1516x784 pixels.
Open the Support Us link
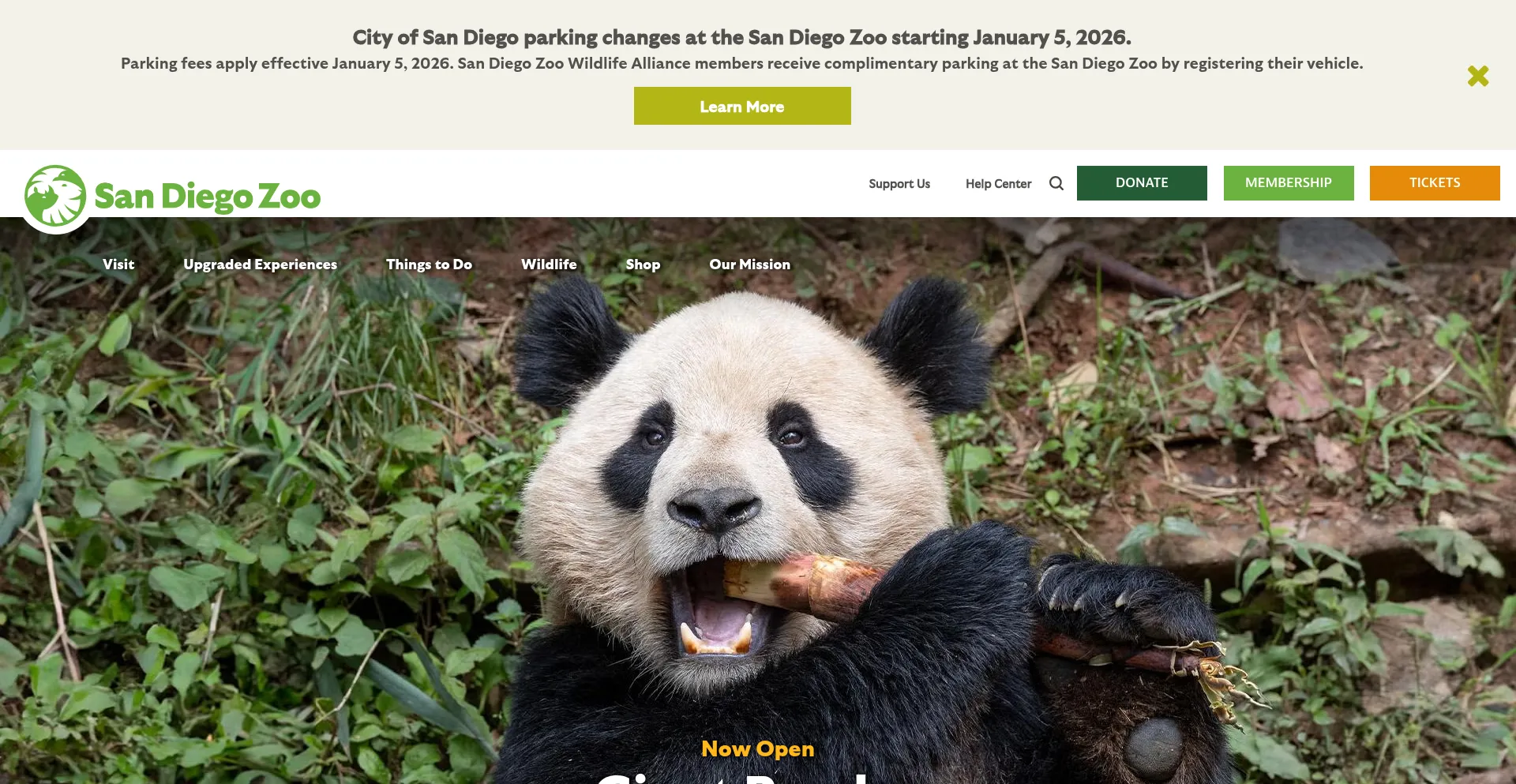tap(899, 184)
